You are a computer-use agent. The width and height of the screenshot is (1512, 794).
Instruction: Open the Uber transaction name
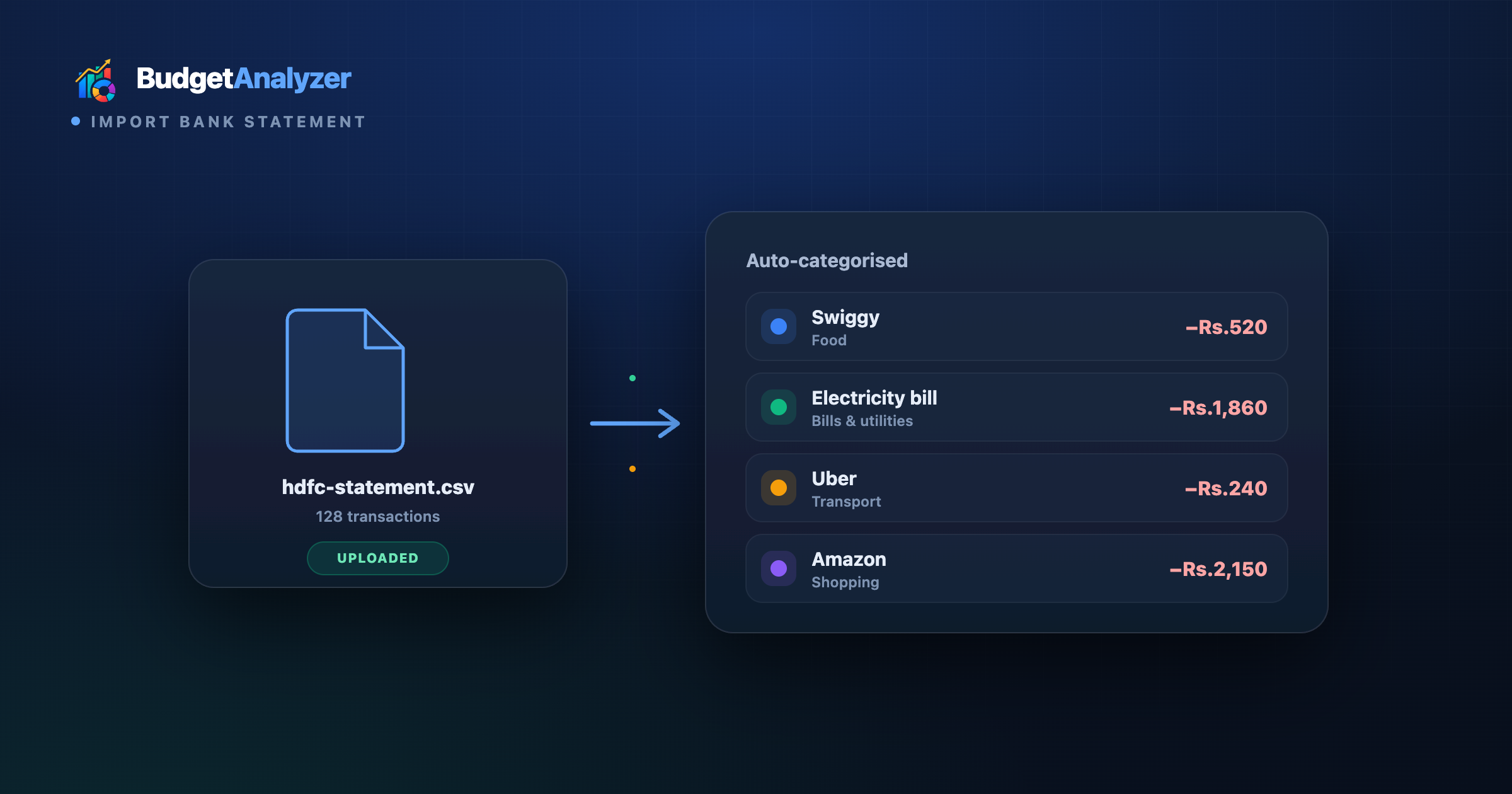(x=833, y=478)
